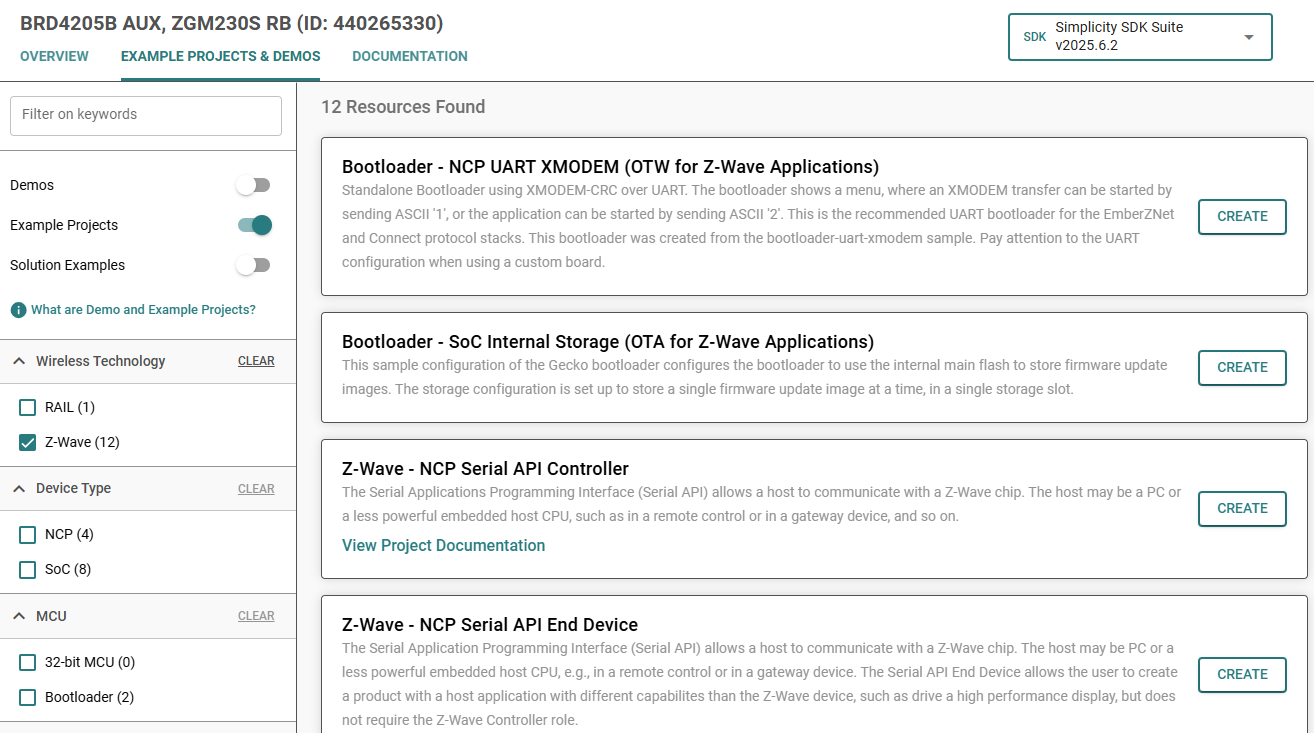The height and width of the screenshot is (733, 1314).
Task: Click the info icon beside demo projects explanation
Action: [18, 309]
